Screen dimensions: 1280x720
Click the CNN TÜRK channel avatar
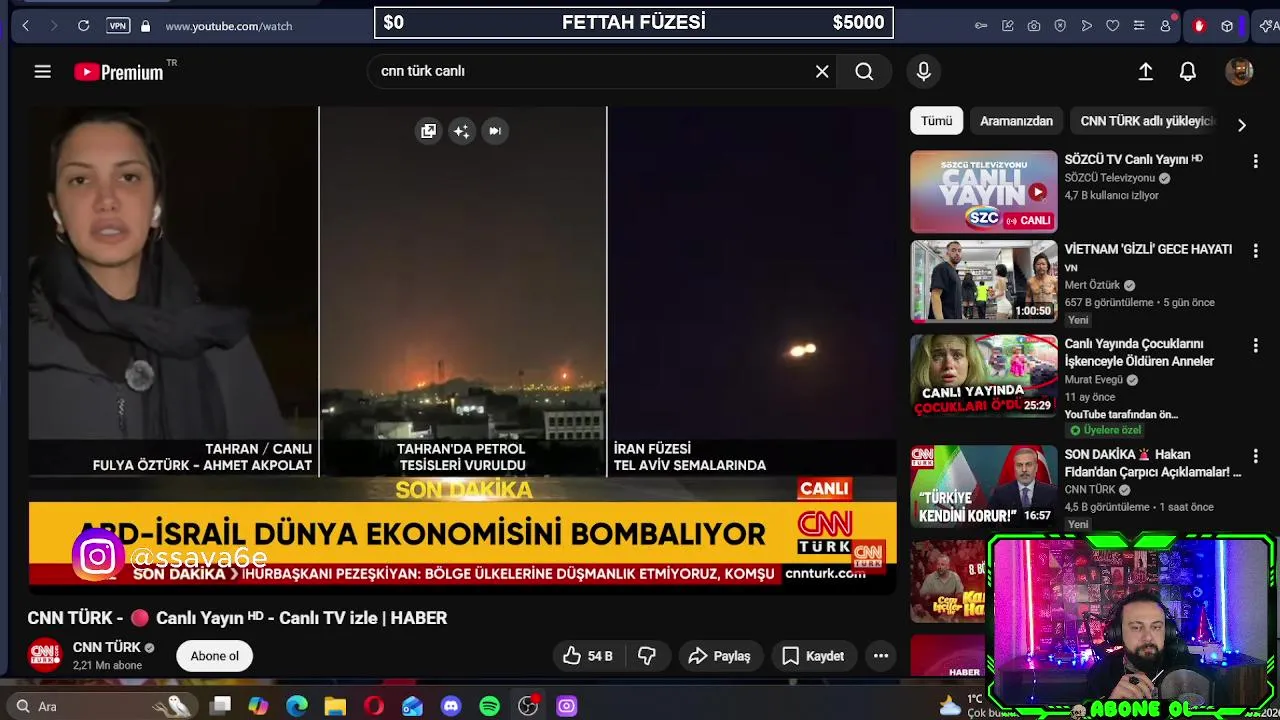click(x=44, y=655)
